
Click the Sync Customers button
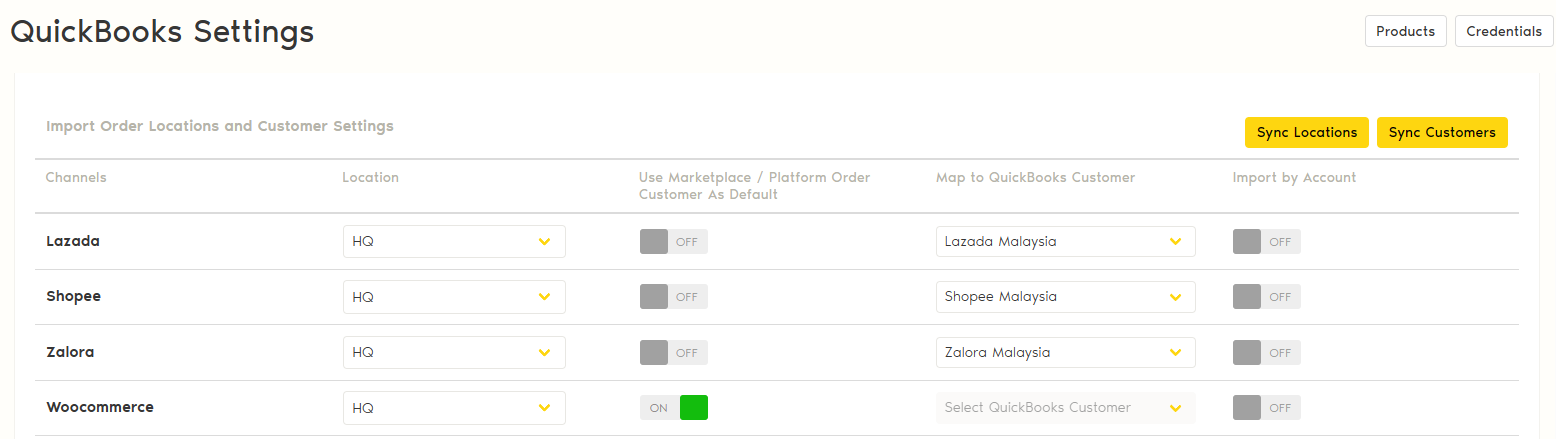1441,132
